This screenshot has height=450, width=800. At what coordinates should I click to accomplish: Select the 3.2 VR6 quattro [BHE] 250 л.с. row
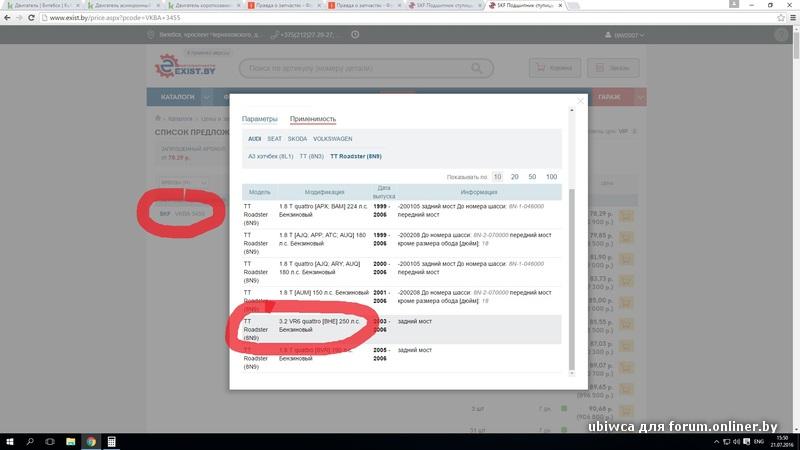click(402, 330)
